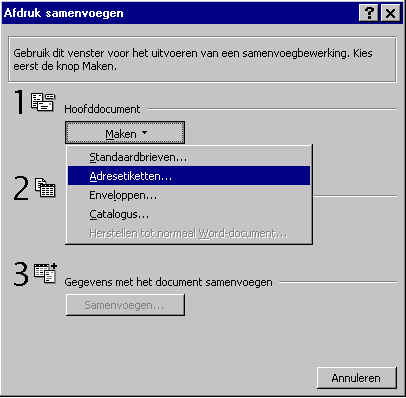The height and width of the screenshot is (398, 406).
Task: Click the large step number 2
Action: click(21, 188)
